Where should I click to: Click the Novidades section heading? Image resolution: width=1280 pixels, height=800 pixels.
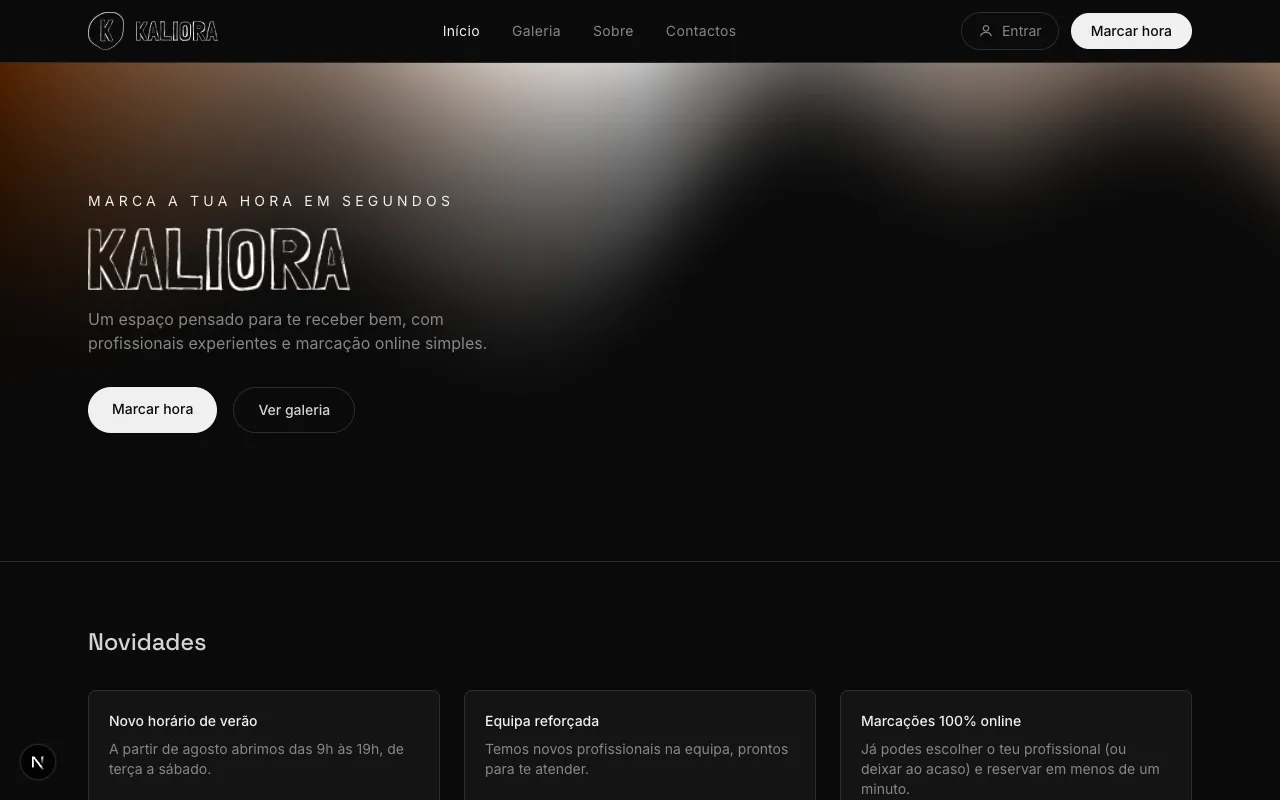coord(147,642)
